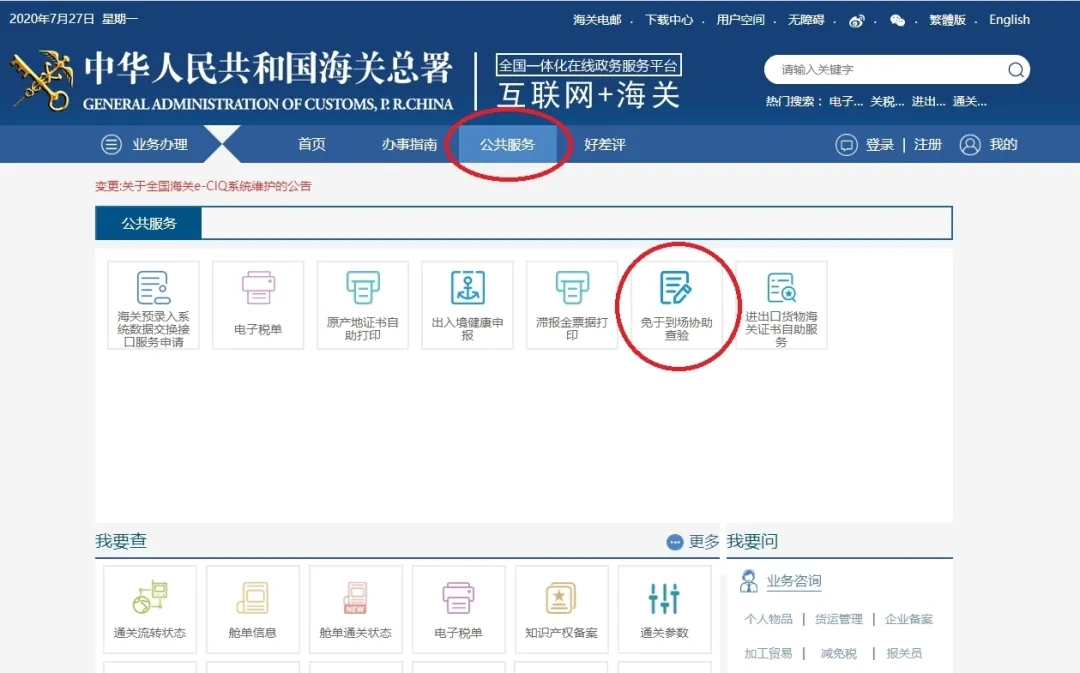Open the Weibo icon in top bar

tap(857, 20)
